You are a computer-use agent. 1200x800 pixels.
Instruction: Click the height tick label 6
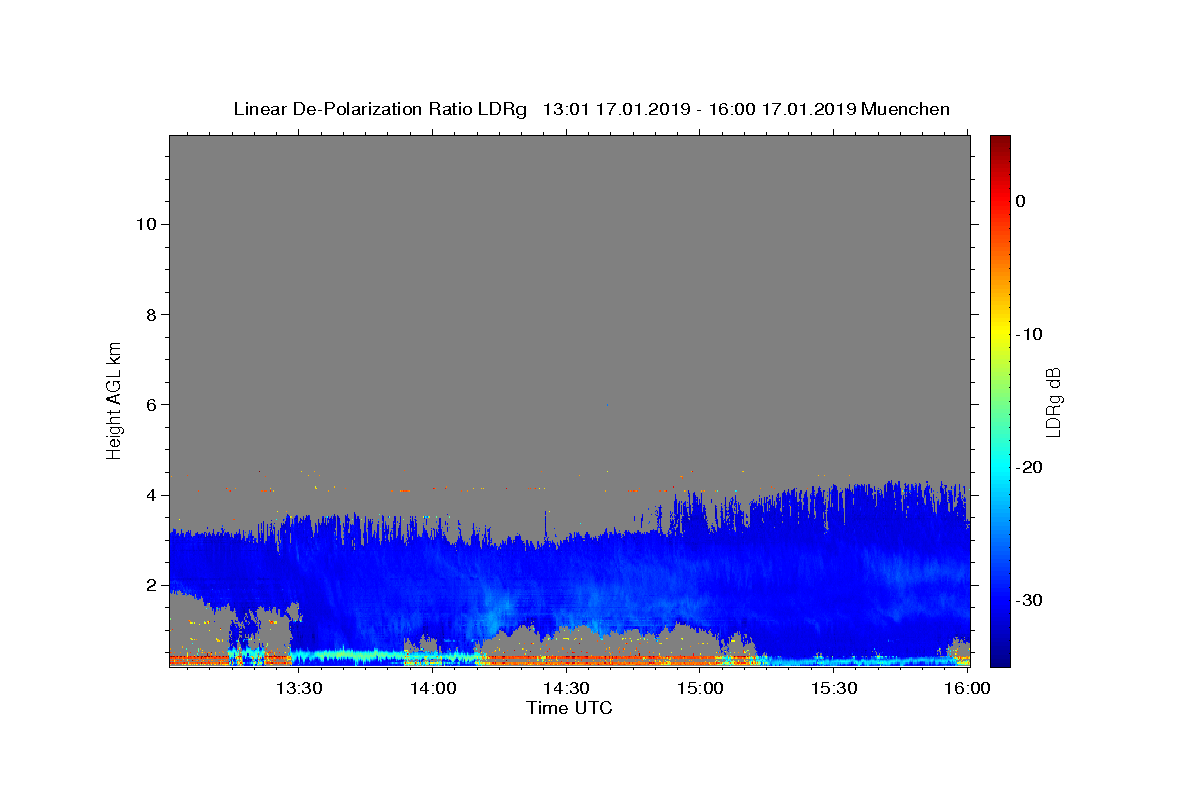[x=151, y=404]
